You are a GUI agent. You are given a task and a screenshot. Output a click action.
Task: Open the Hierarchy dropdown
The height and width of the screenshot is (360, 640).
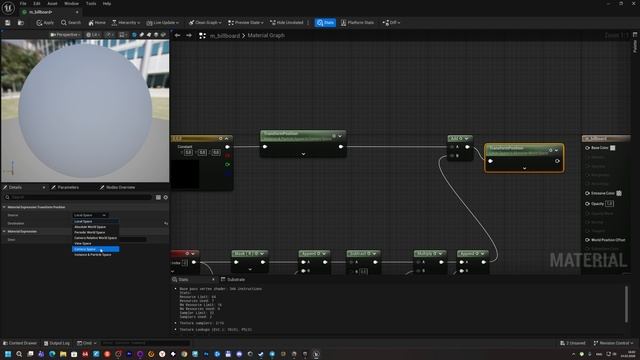tap(126, 23)
